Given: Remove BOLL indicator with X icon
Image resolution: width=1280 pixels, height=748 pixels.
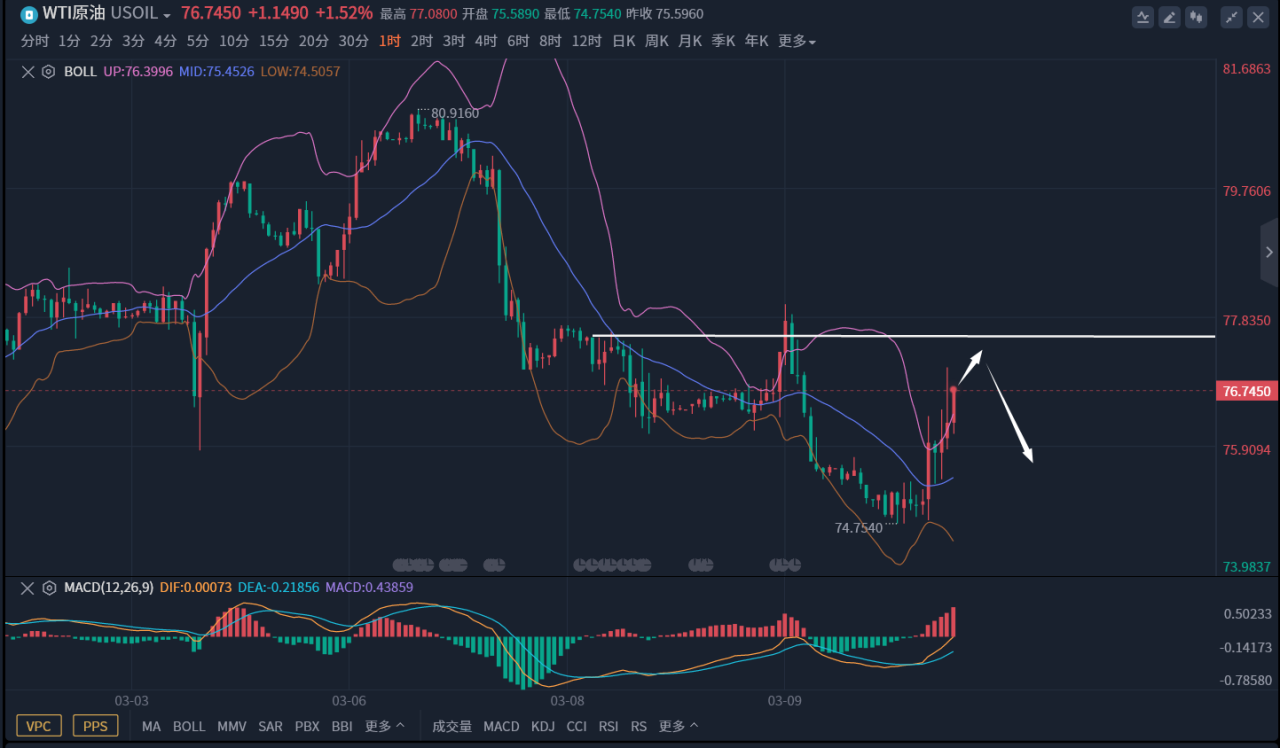Looking at the screenshot, I should click(27, 72).
